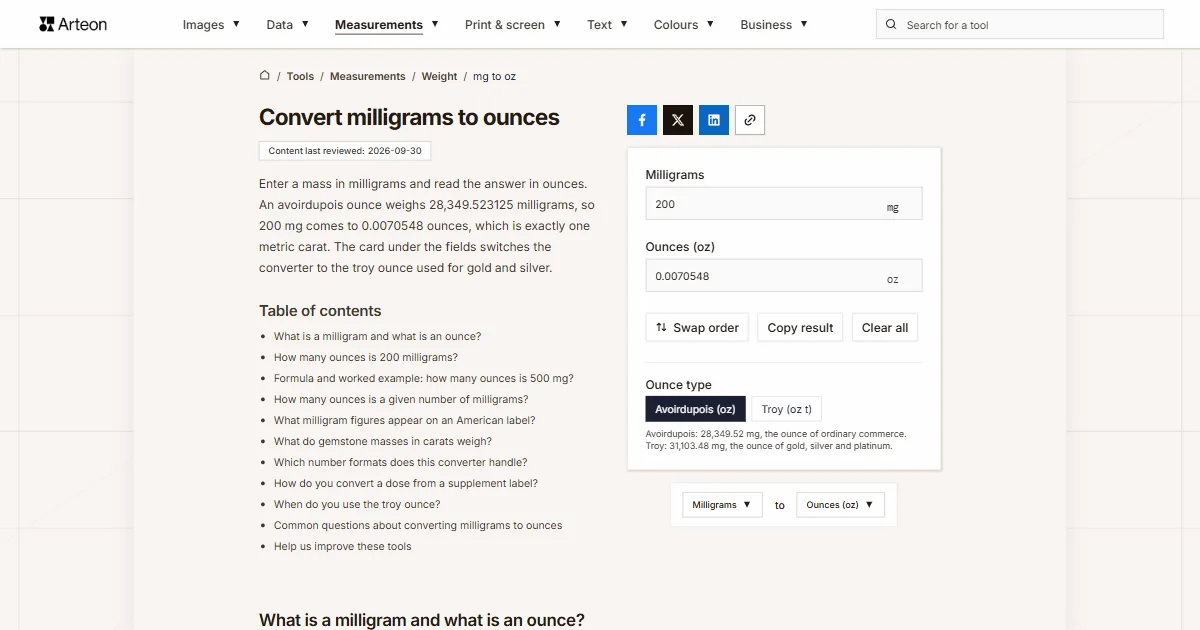
Task: Open the Data menu
Action: point(288,25)
